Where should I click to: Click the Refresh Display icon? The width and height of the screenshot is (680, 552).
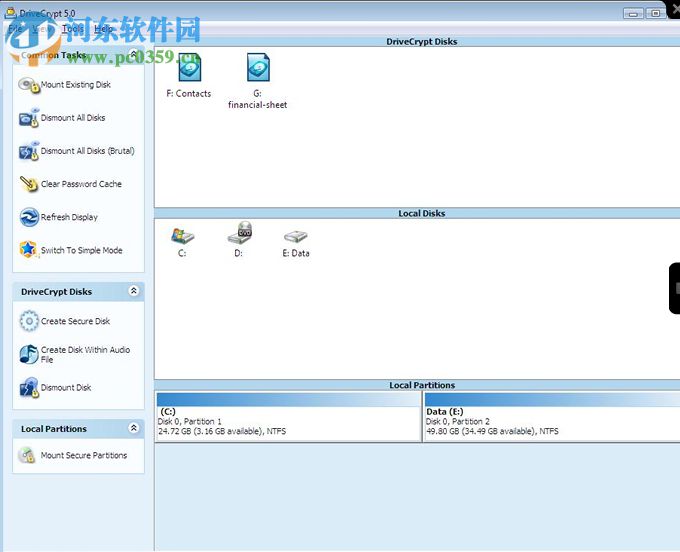(x=29, y=217)
